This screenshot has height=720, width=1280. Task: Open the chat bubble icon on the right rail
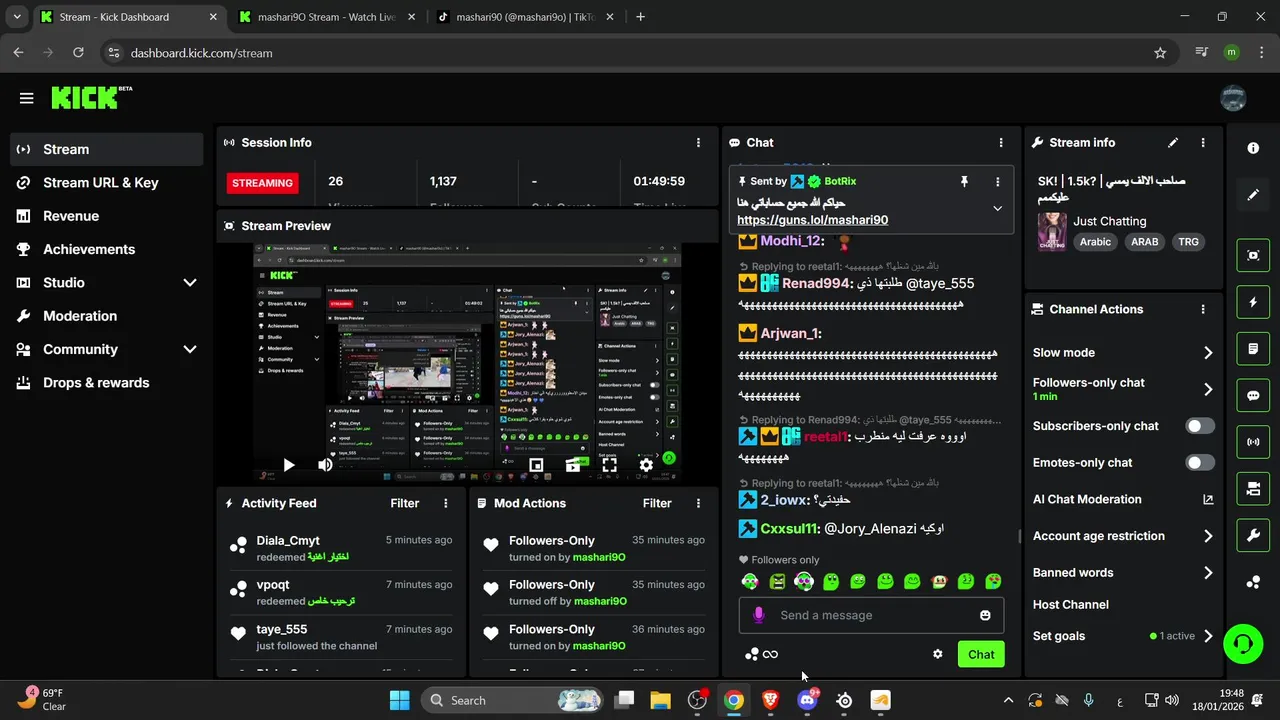(1253, 395)
